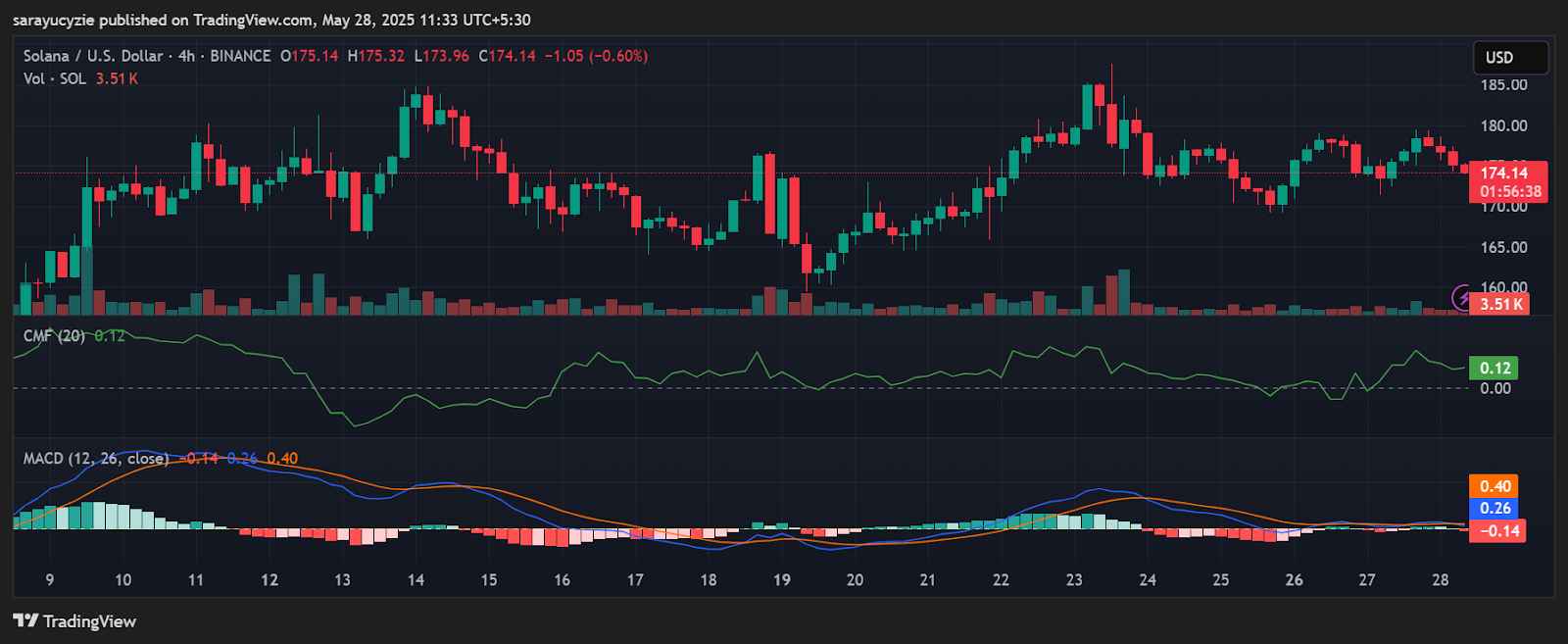Image resolution: width=1568 pixels, height=644 pixels.
Task: Select the 4h interval label
Action: [x=186, y=56]
